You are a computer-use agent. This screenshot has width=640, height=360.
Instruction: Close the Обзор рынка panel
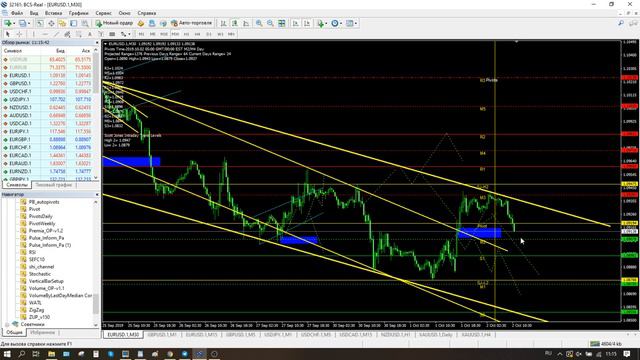(97, 42)
